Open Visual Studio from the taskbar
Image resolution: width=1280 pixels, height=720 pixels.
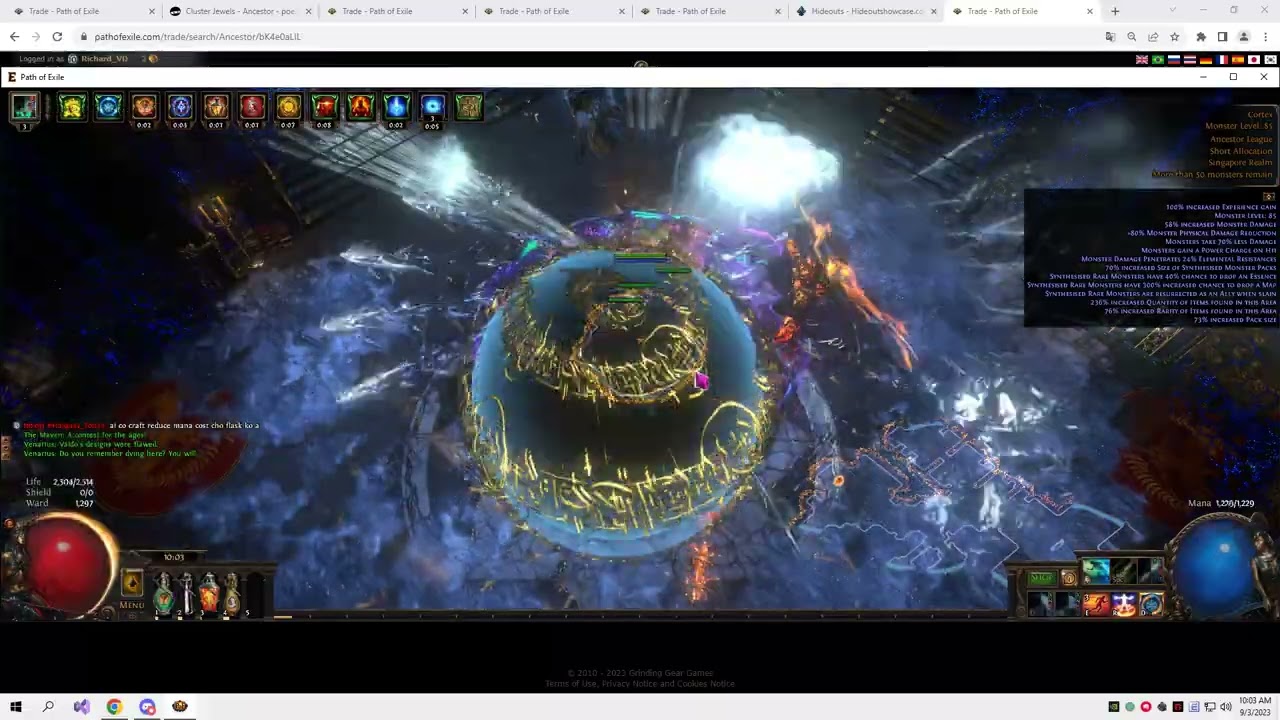point(81,707)
